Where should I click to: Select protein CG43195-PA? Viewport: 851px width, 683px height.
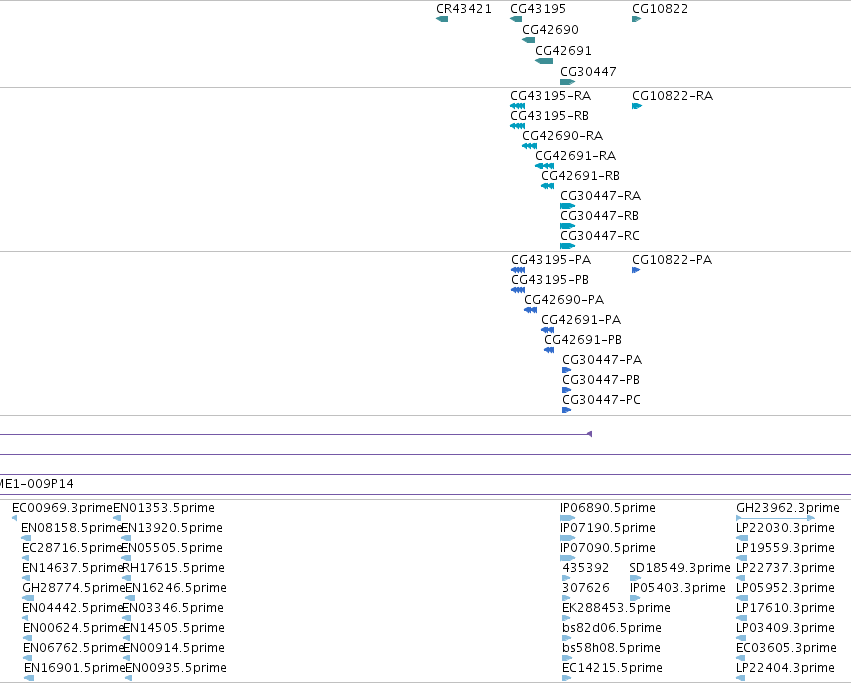point(518,270)
